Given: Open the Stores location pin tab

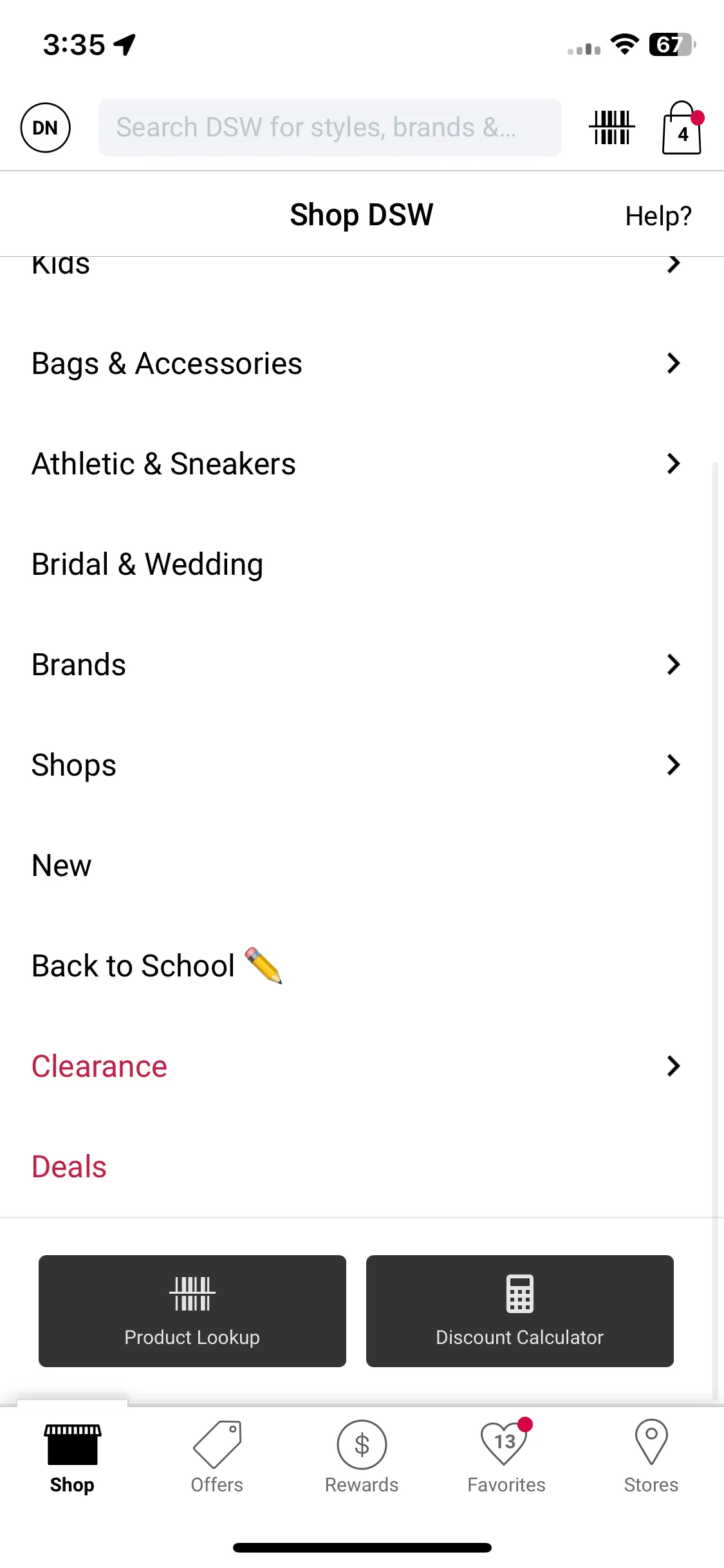Looking at the screenshot, I should [x=651, y=1457].
